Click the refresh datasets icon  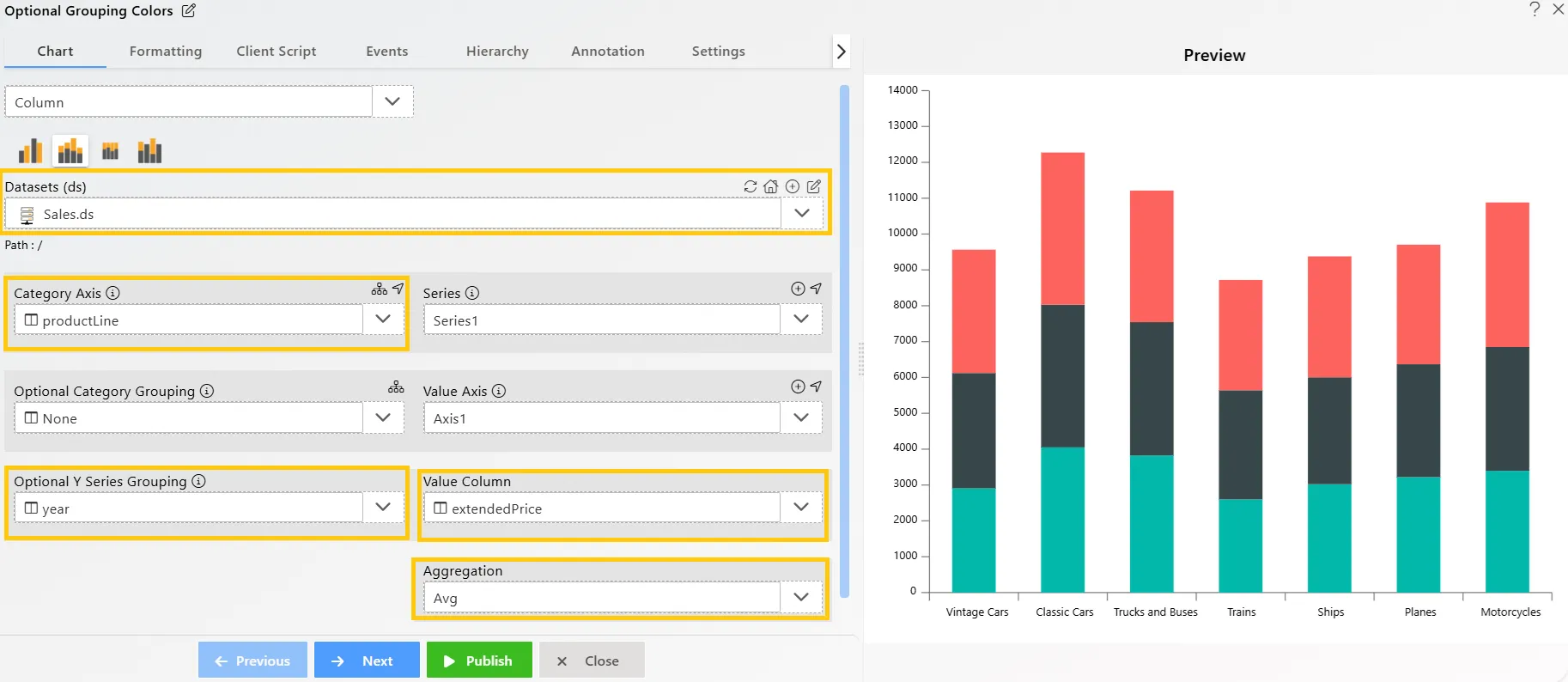[x=750, y=186]
